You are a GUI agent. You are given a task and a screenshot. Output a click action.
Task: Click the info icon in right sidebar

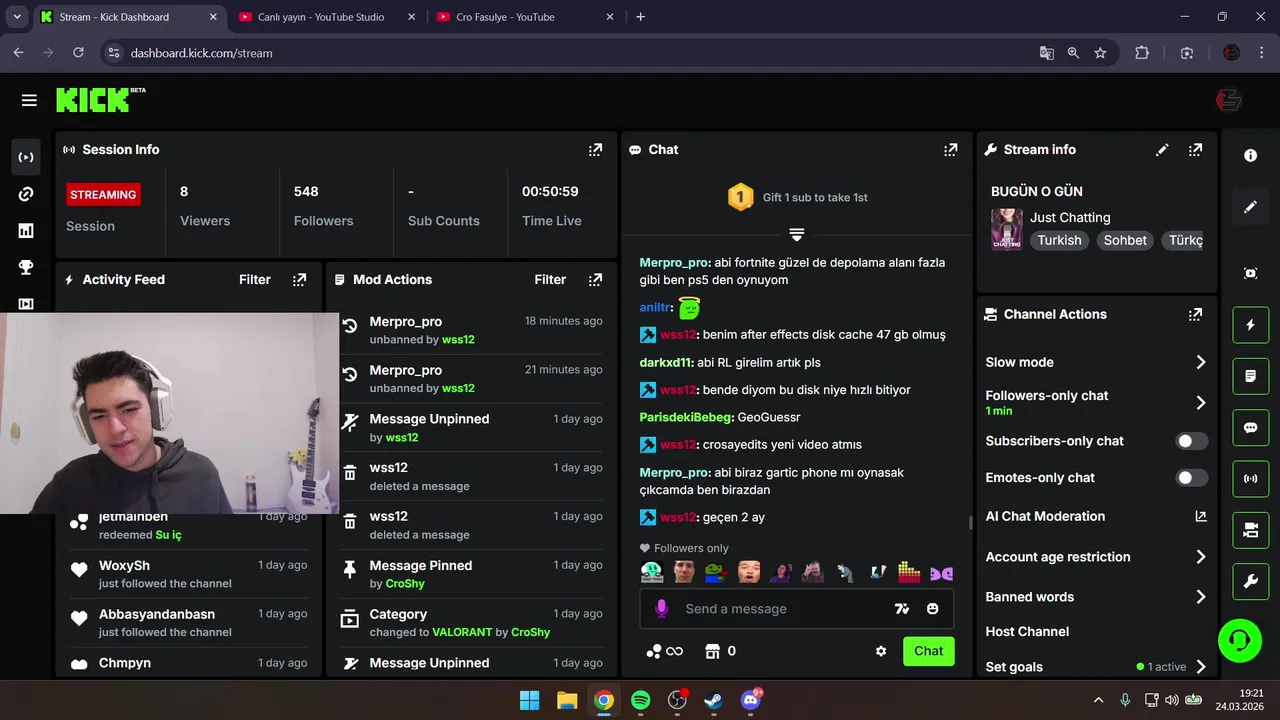pos(1250,156)
